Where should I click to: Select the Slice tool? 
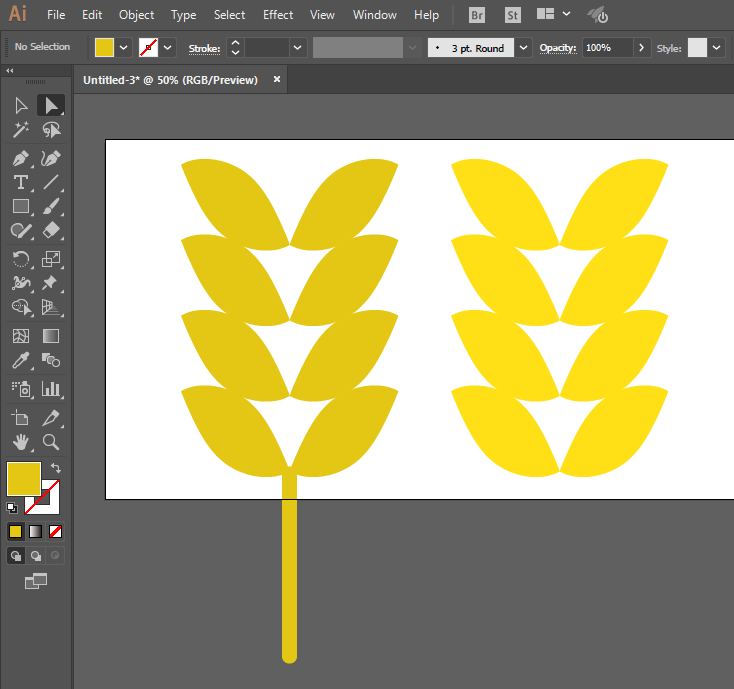[x=51, y=418]
